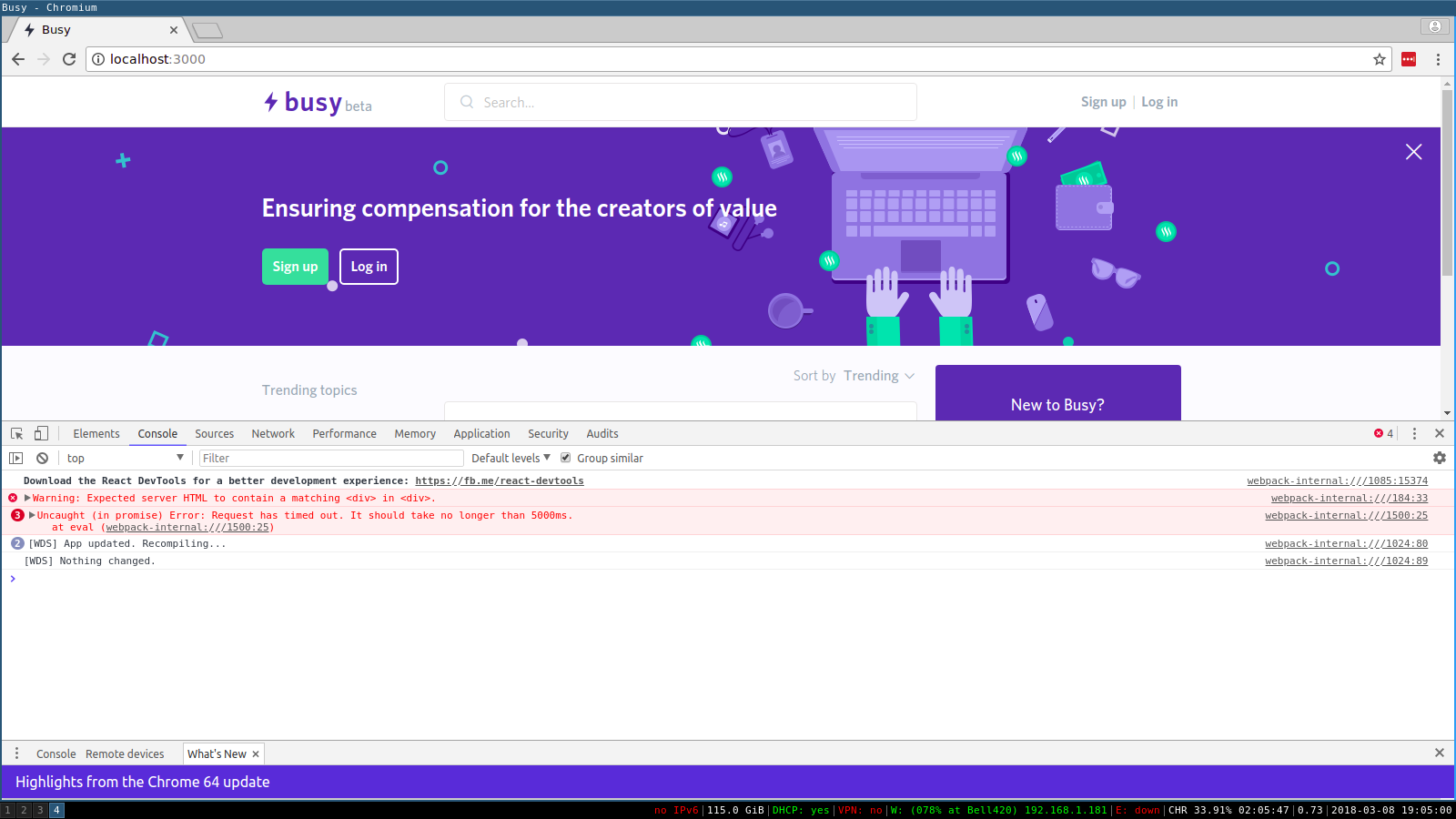Reload the page with the refresh icon
The height and width of the screenshot is (819, 1456).
70,59
